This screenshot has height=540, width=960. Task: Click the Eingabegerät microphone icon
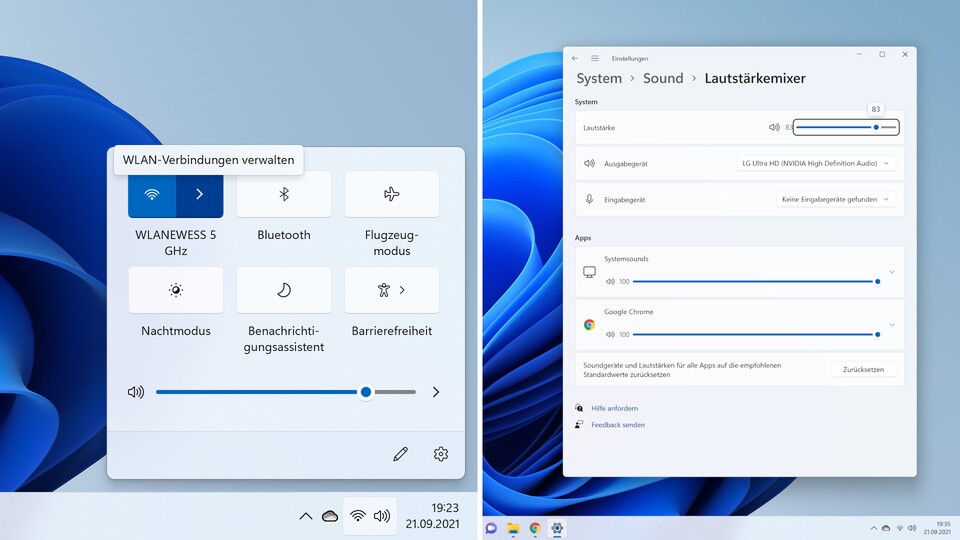click(590, 200)
